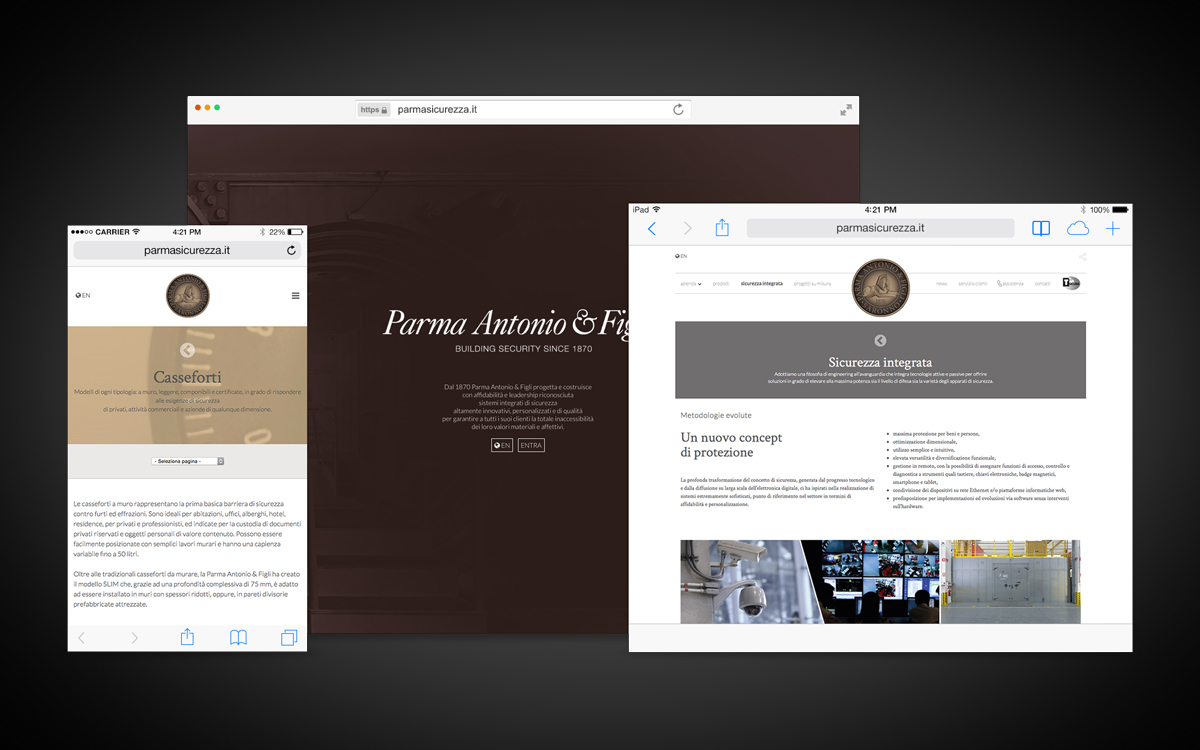Screen dimensions: 1200x750
Task: Tap the back arrow above 'Sicurezza integrata'
Action: (x=880, y=341)
